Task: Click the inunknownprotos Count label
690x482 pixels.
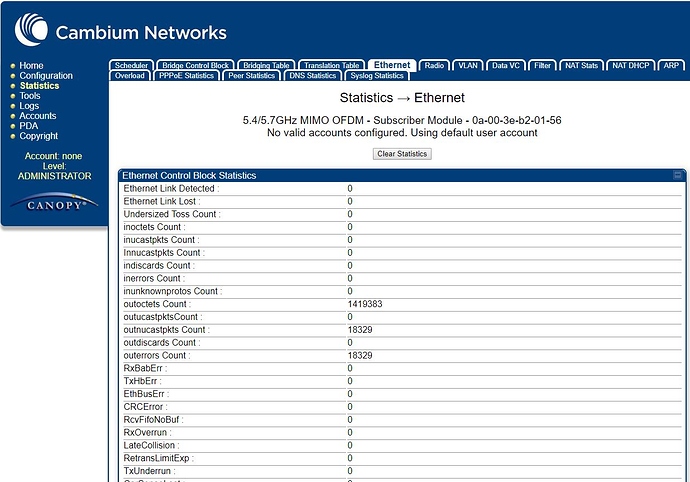Action: pyautogui.click(x=173, y=291)
